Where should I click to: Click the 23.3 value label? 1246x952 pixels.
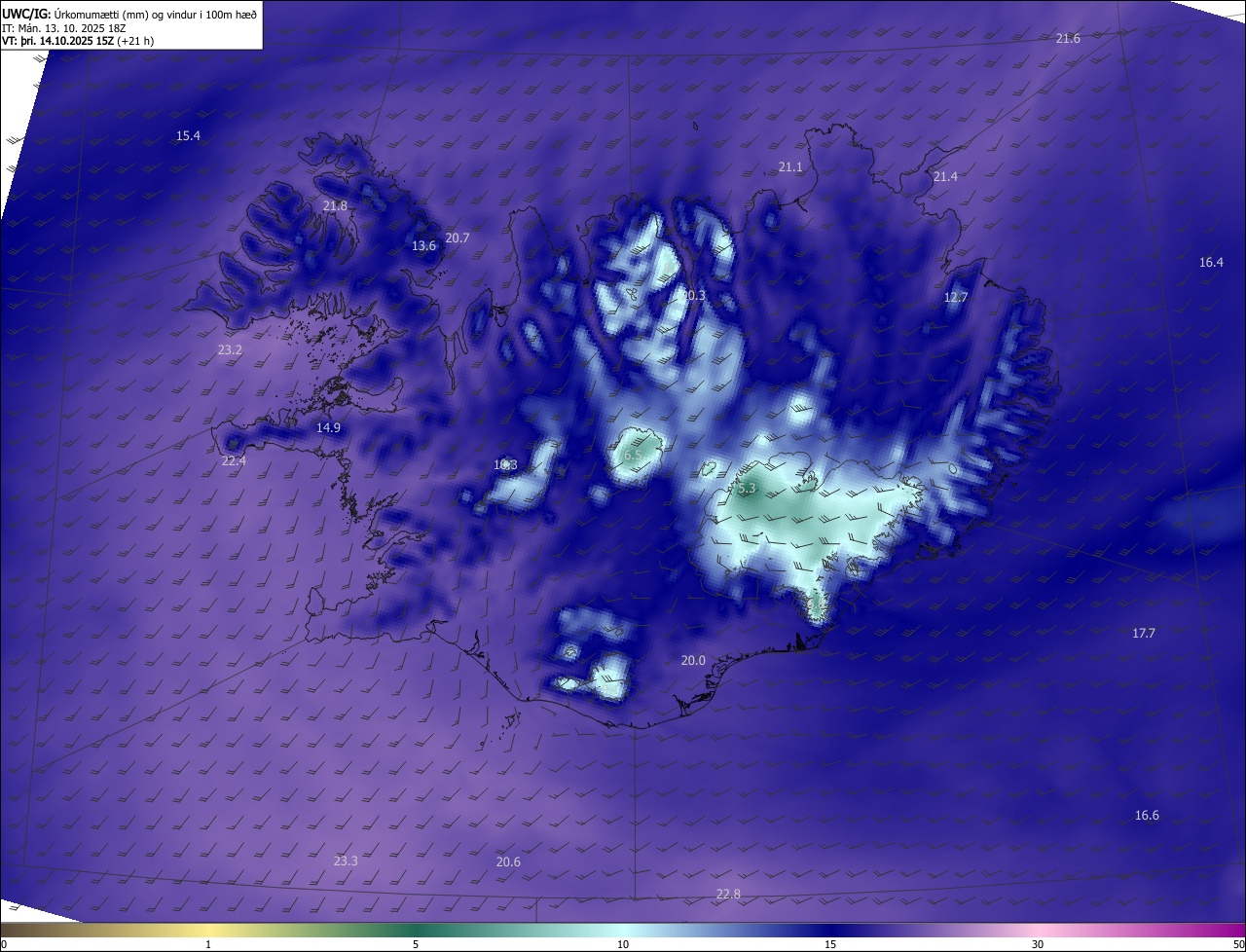click(x=346, y=861)
